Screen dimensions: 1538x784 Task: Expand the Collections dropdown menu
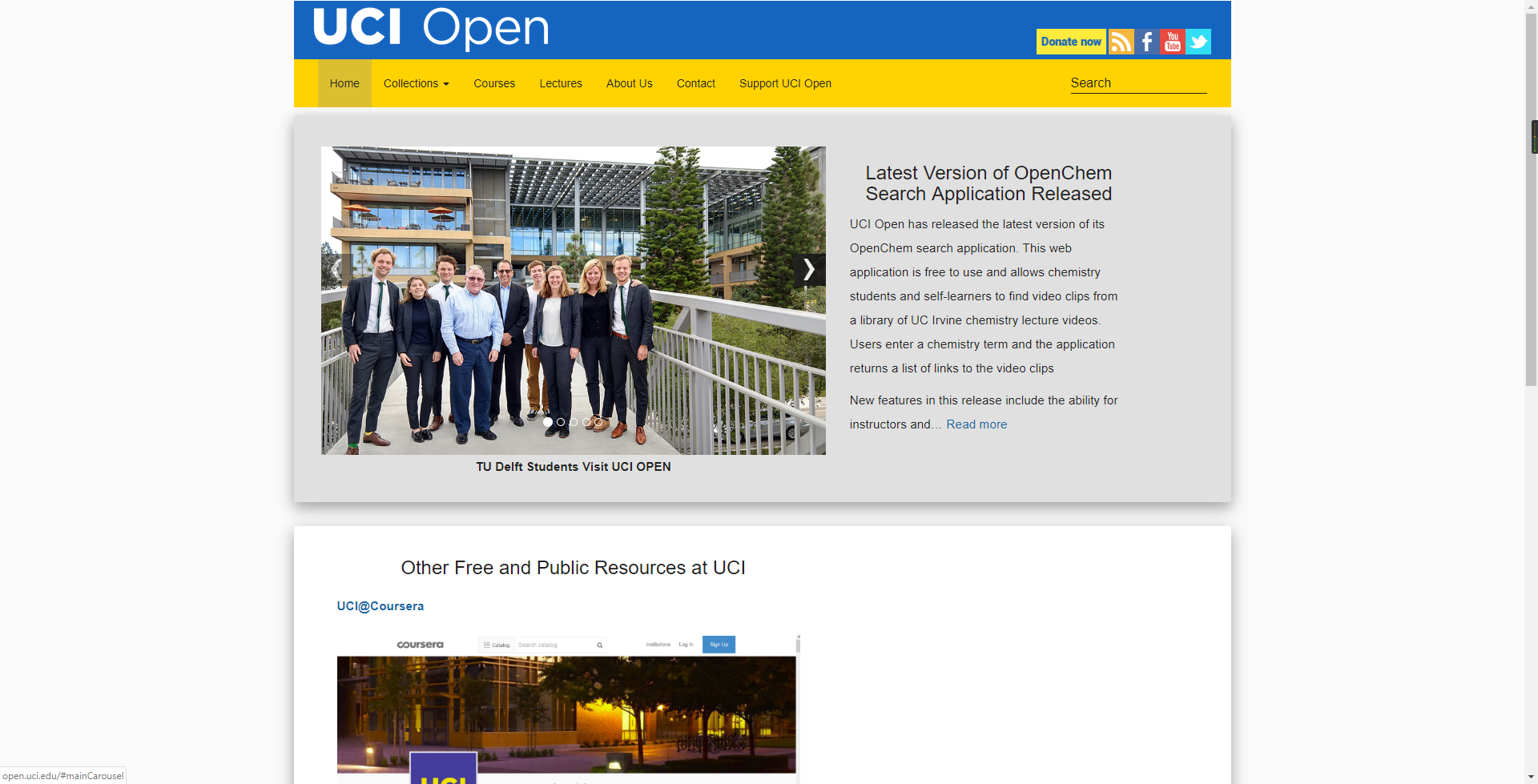(x=416, y=83)
